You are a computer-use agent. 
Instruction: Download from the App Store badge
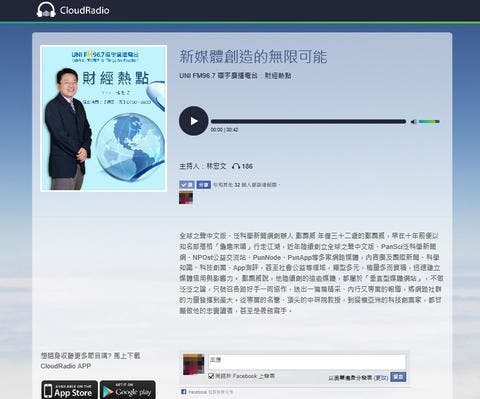pyautogui.click(x=70, y=390)
